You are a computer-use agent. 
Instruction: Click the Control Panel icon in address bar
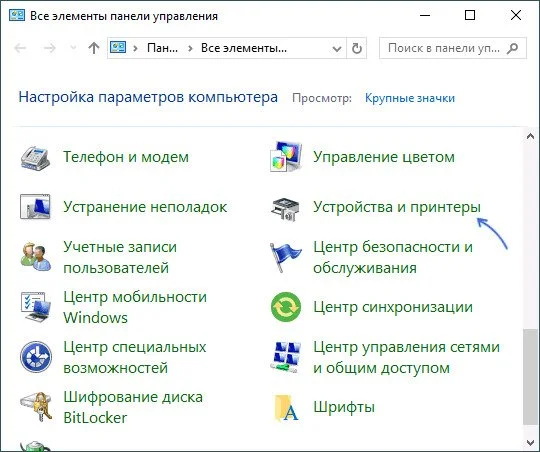pyautogui.click(x=118, y=48)
